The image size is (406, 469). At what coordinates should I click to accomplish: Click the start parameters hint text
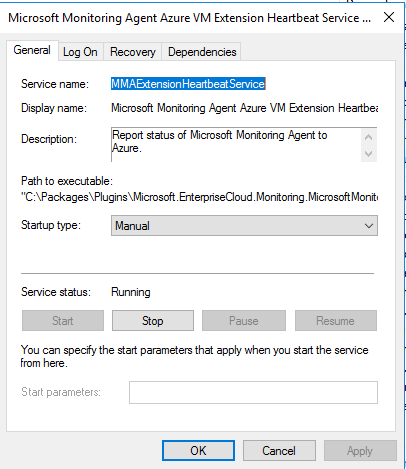194,356
